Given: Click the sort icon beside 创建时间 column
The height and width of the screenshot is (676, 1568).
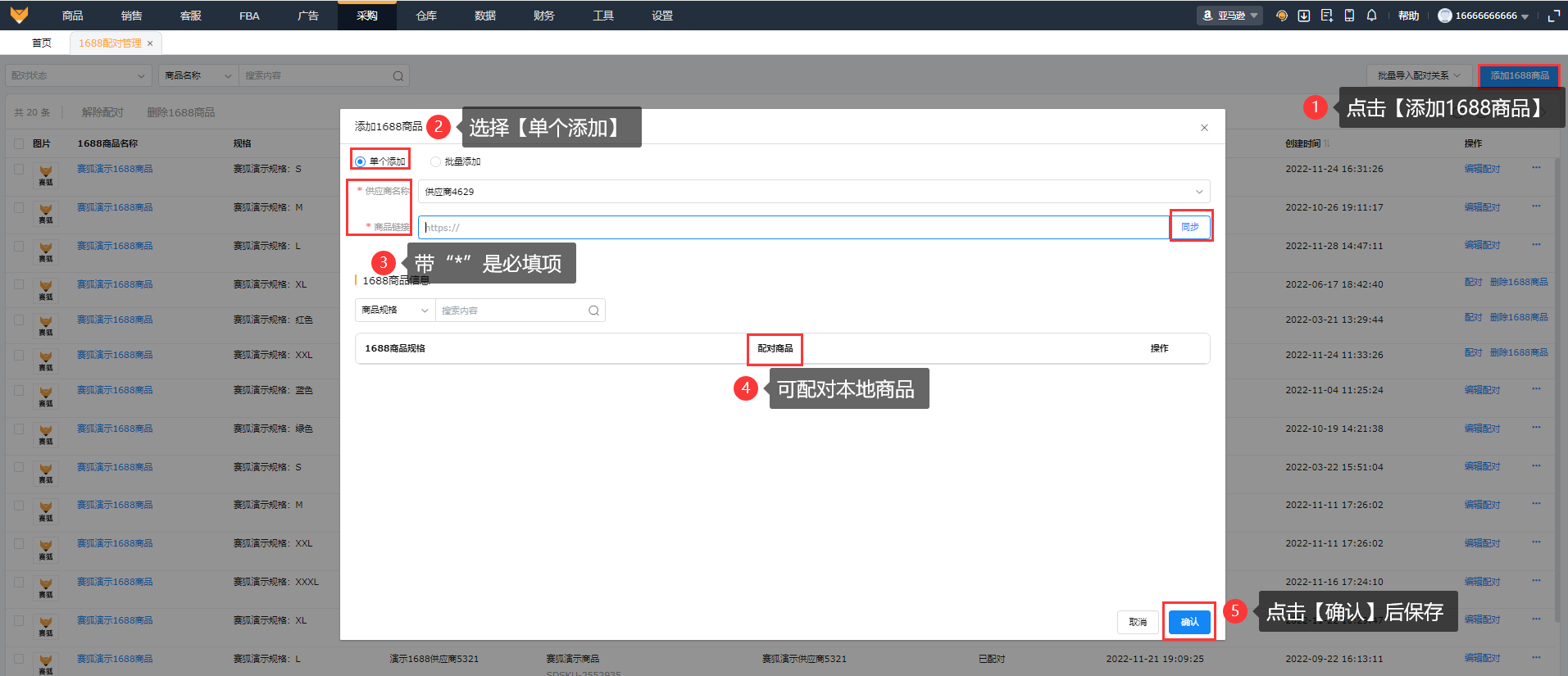Looking at the screenshot, I should pyautogui.click(x=1327, y=143).
